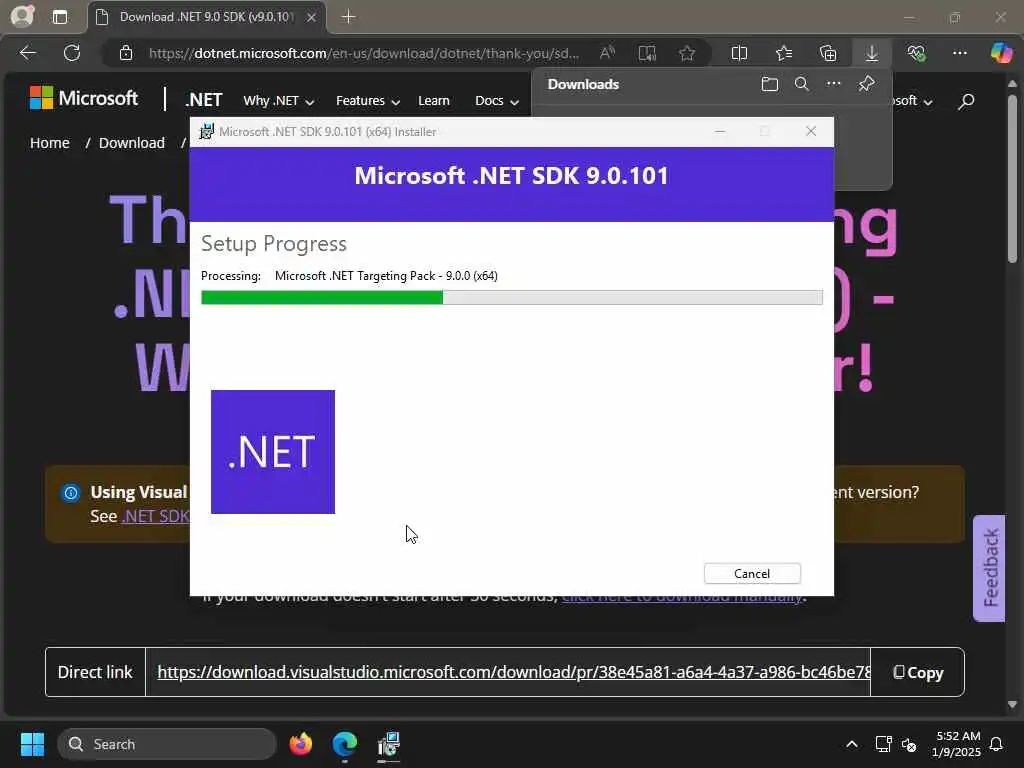The height and width of the screenshot is (768, 1024).
Task: Open the Collections icon
Action: 827,53
